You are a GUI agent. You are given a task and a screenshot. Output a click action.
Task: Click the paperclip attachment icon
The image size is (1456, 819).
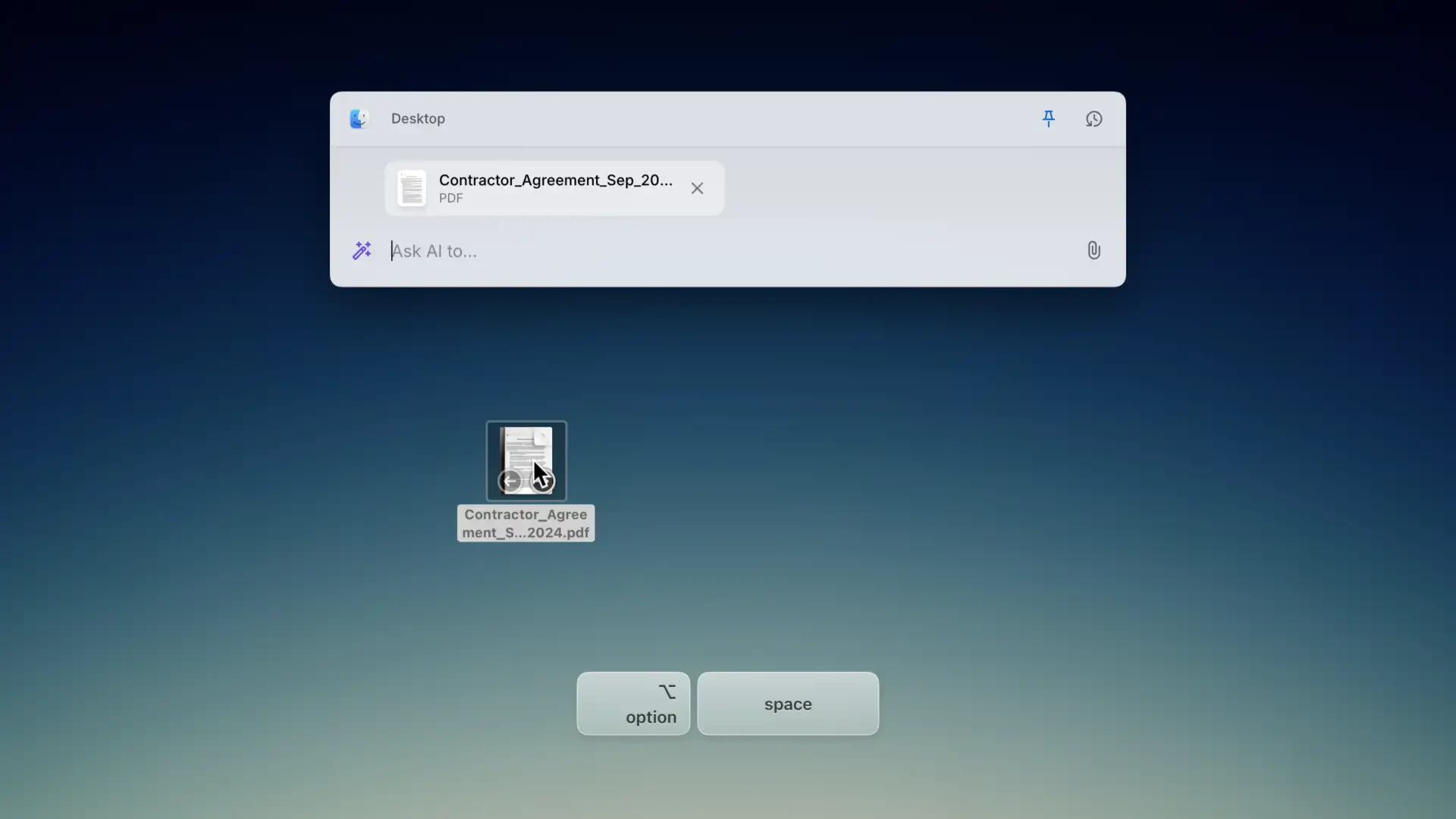coord(1094,250)
